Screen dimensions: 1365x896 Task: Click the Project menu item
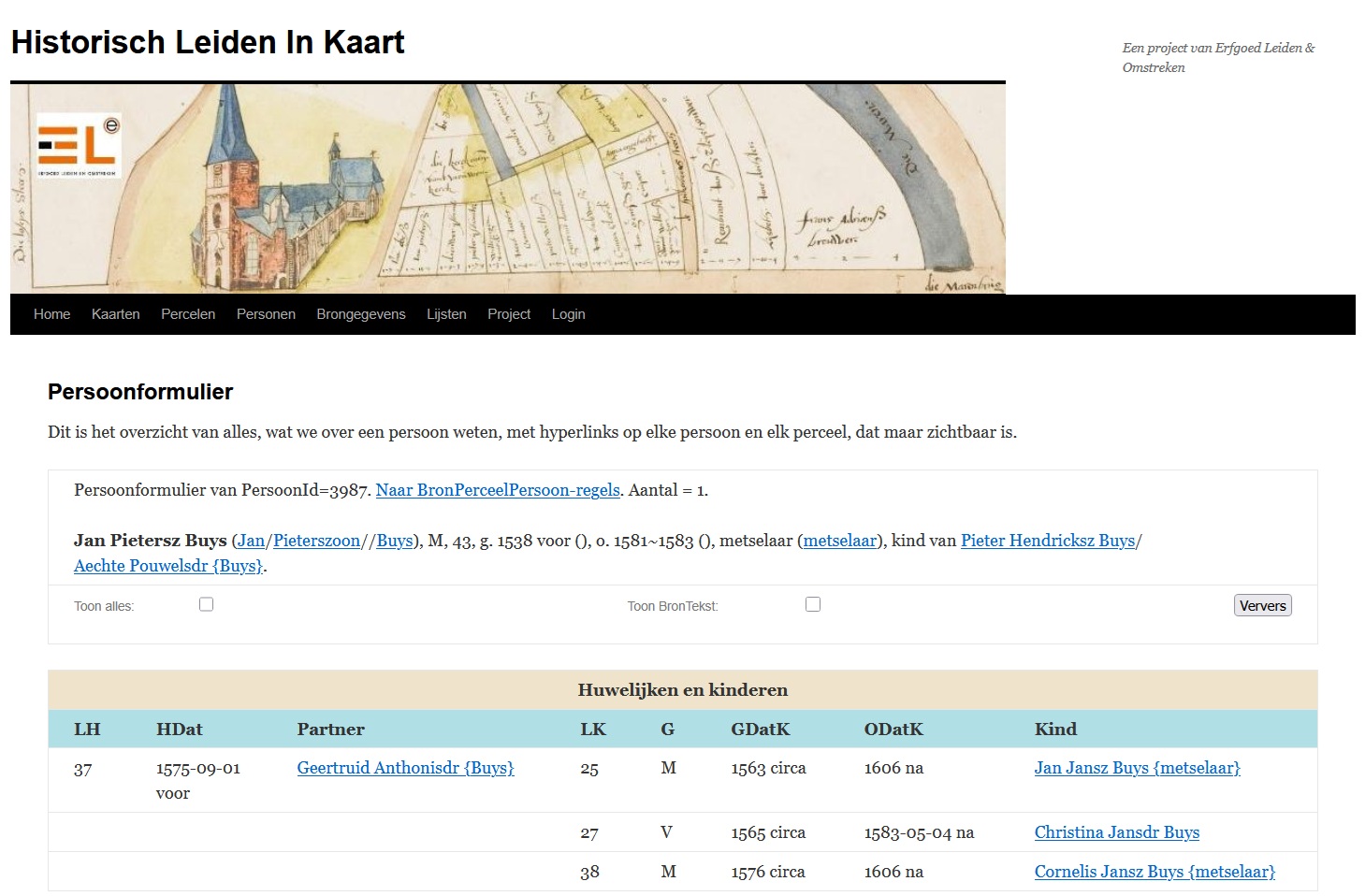point(509,314)
